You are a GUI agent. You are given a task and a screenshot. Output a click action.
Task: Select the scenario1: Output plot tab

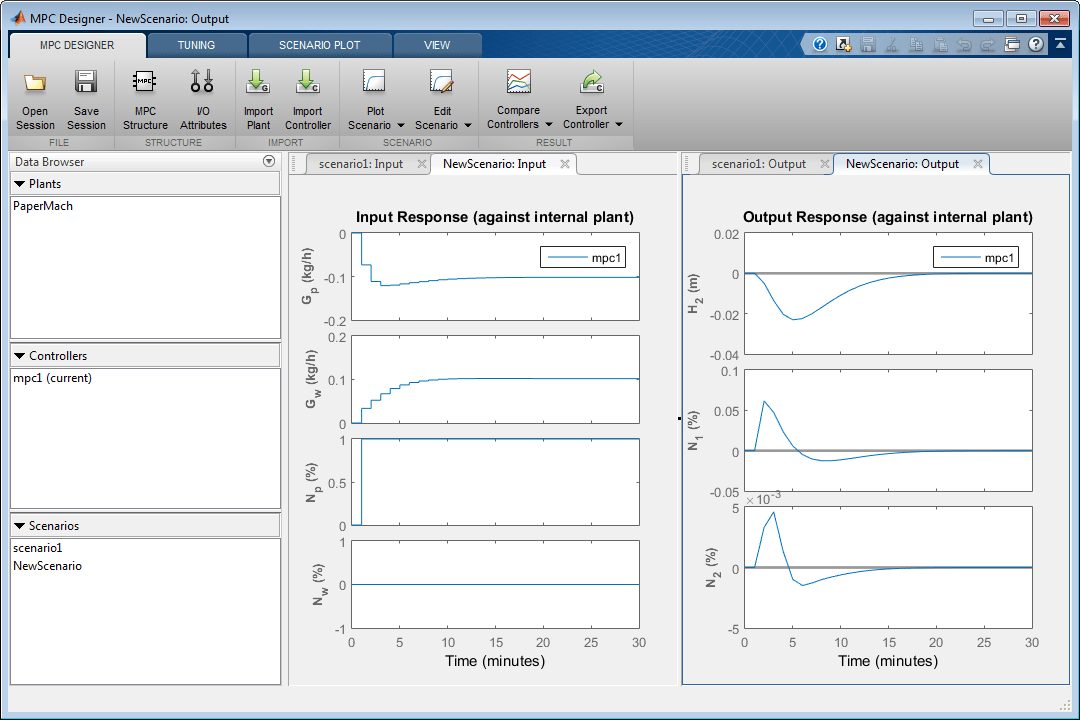pos(758,164)
